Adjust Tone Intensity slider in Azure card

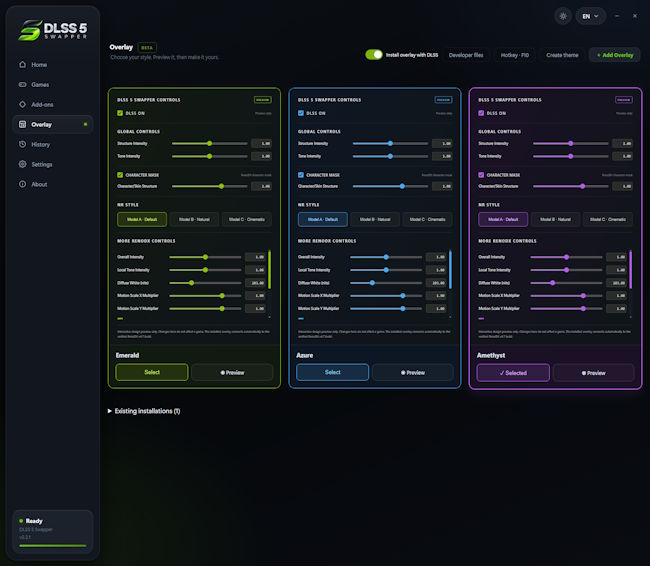coord(390,156)
